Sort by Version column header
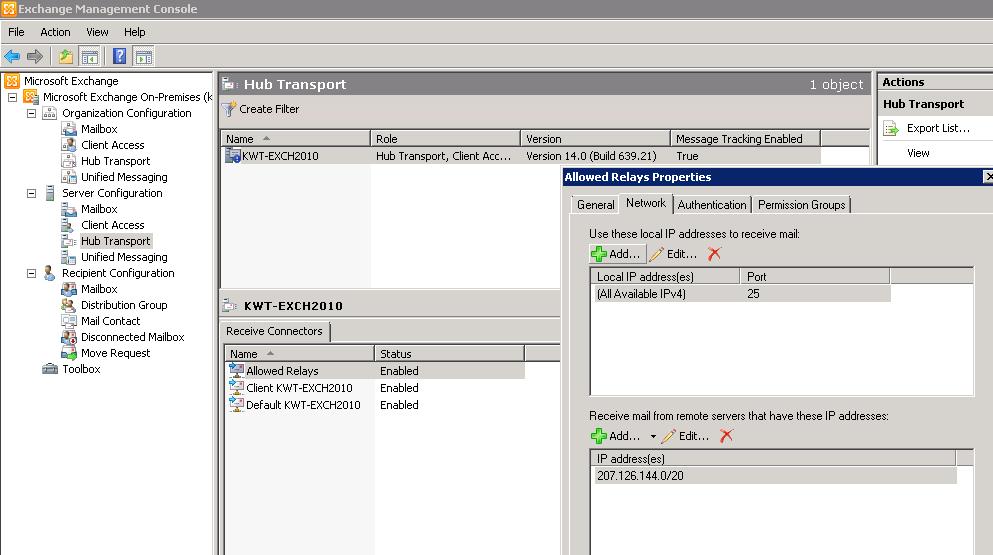This screenshot has height=555, width=993. 595,139
